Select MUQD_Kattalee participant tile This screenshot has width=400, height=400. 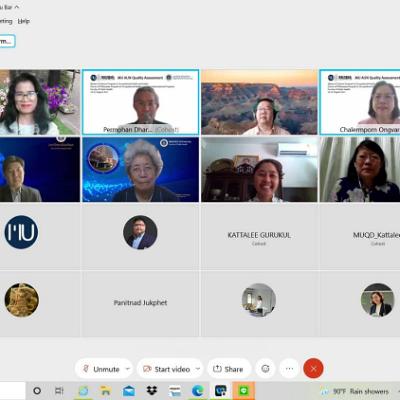(360, 237)
